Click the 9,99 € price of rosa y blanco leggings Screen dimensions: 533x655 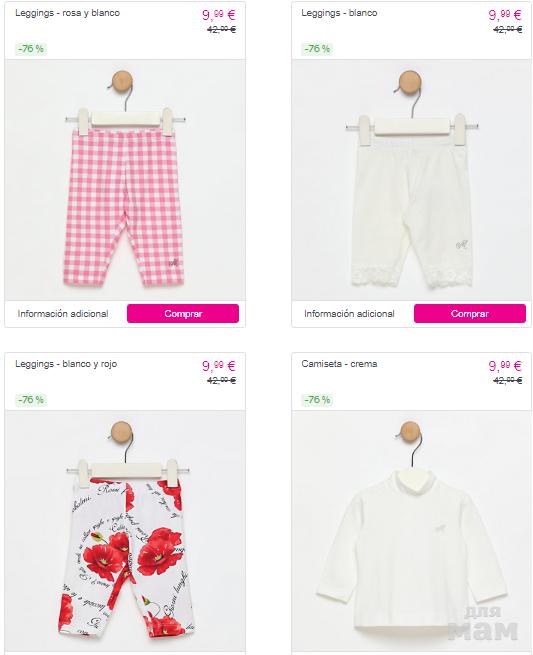tap(219, 15)
